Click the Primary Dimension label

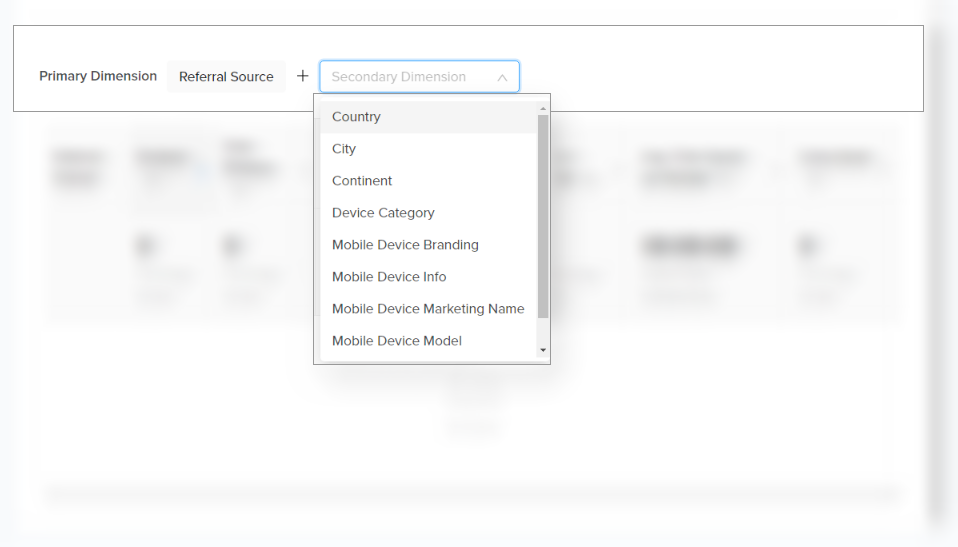[x=98, y=76]
